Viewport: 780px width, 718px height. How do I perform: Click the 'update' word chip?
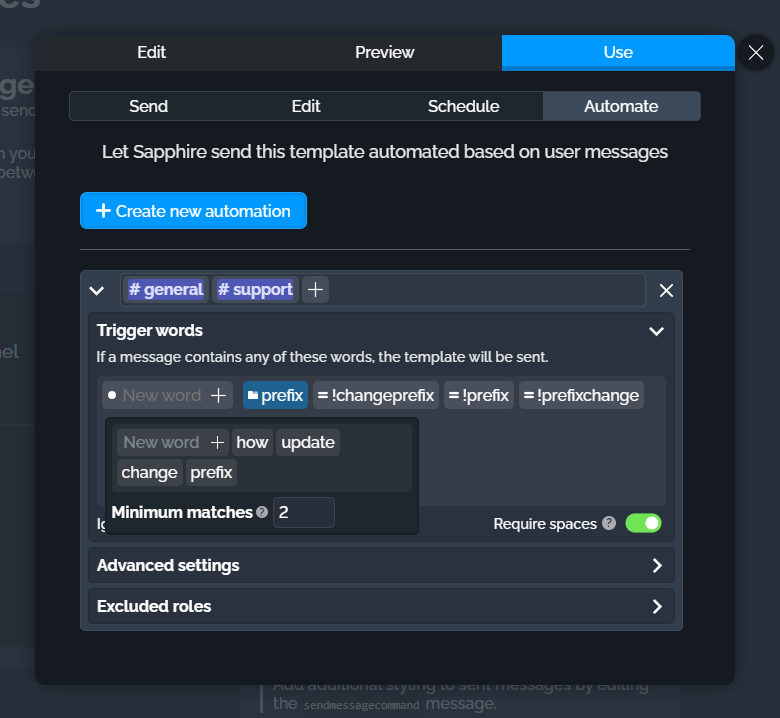pyautogui.click(x=308, y=442)
